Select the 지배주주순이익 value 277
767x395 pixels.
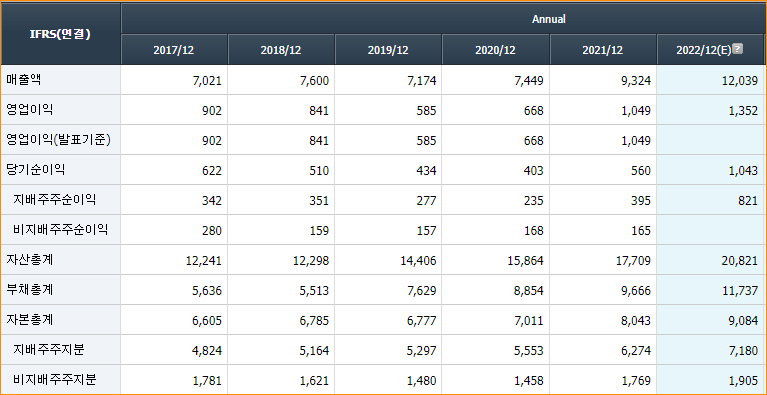pyautogui.click(x=427, y=201)
